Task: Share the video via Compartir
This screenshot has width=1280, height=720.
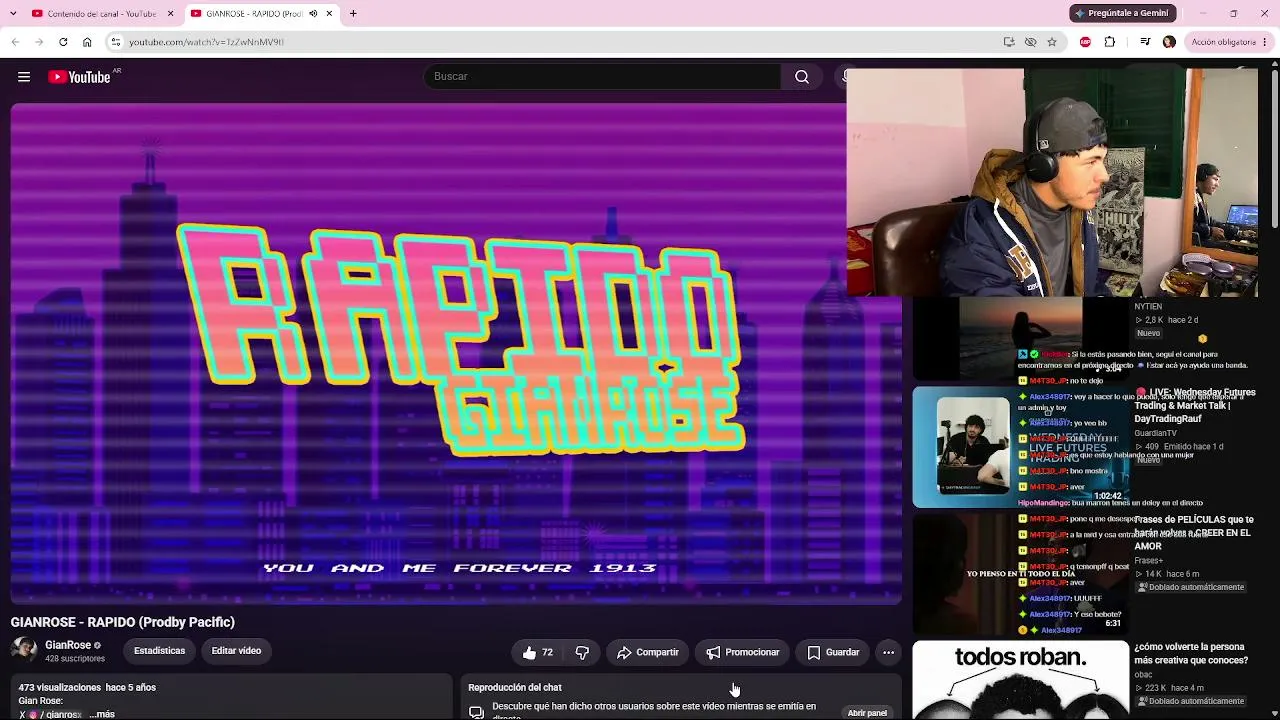Action: [647, 652]
